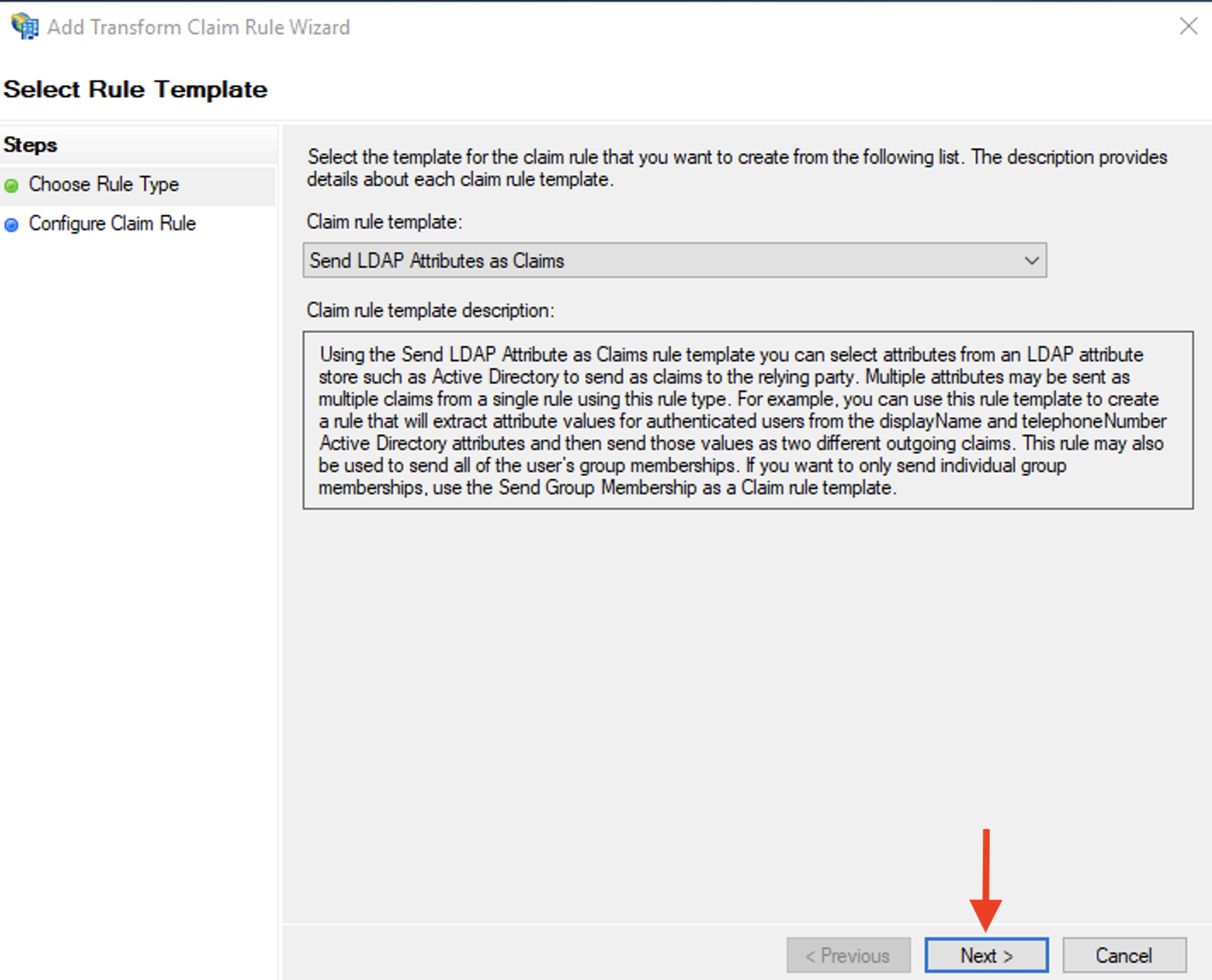
Task: Click the blue status dot beside Configure Claim Rule
Action: tap(13, 224)
